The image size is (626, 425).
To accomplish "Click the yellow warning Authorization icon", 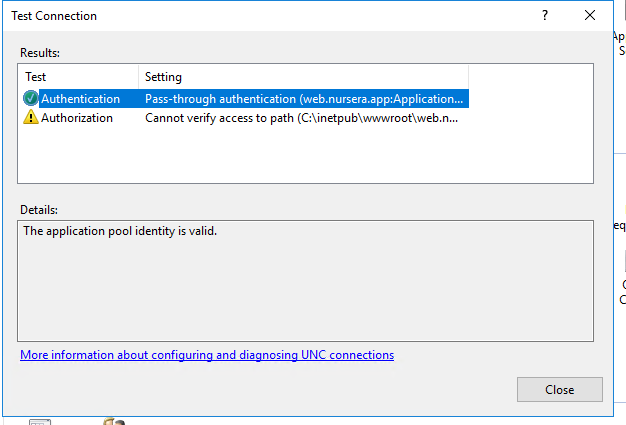I will [31, 118].
